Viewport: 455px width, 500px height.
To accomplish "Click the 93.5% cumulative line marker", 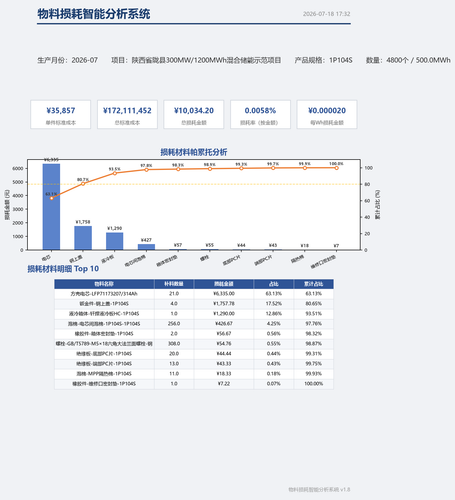I will (x=115, y=173).
